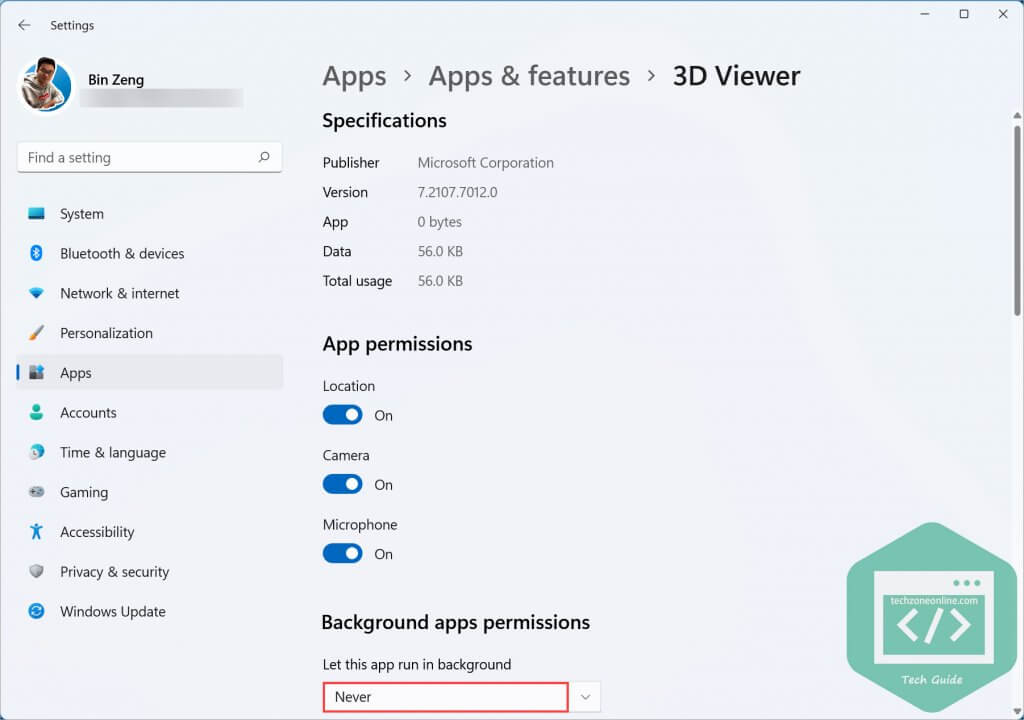This screenshot has width=1024, height=720.
Task: Select the Apps item in the sidebar
Action: pyautogui.click(x=75, y=372)
